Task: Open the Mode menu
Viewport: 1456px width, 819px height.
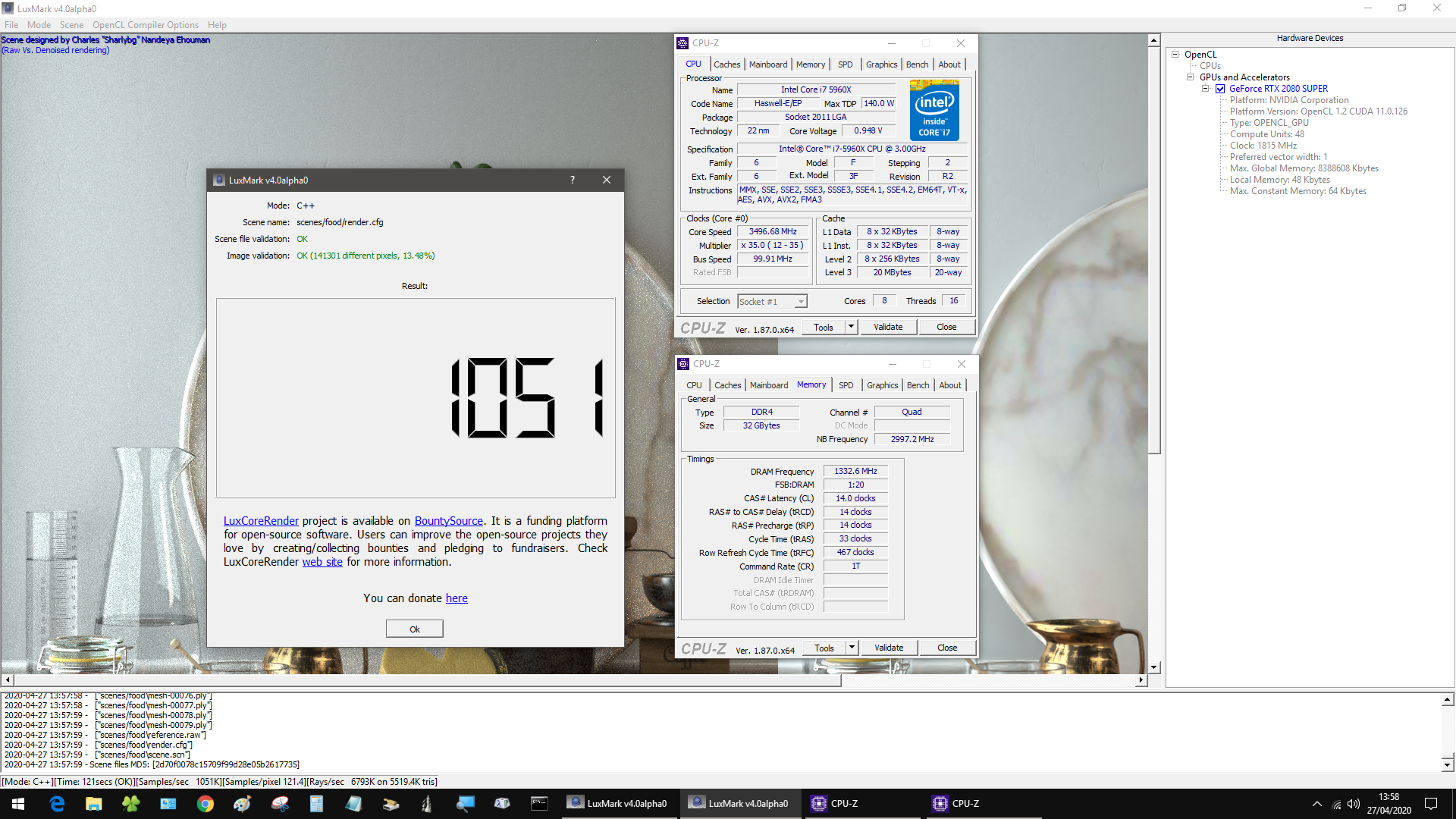Action: [39, 25]
